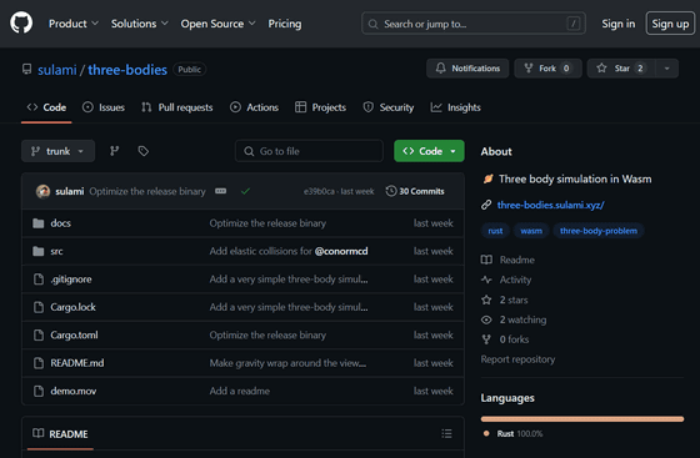Open the Insights tab
The image size is (700, 458).
(455, 107)
